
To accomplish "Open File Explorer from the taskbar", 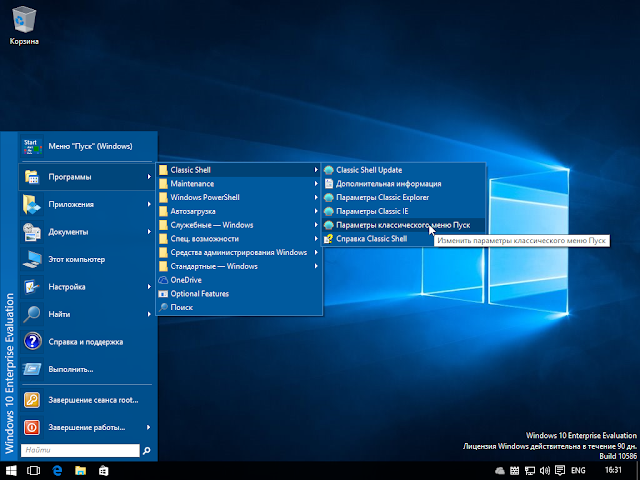I will pyautogui.click(x=80, y=471).
